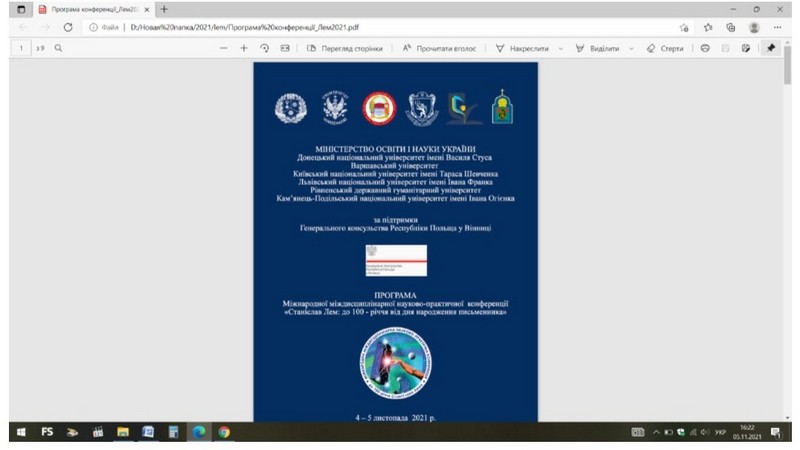Open the Calculator from taskbar
This screenshot has width=800, height=450.
[x=173, y=432]
